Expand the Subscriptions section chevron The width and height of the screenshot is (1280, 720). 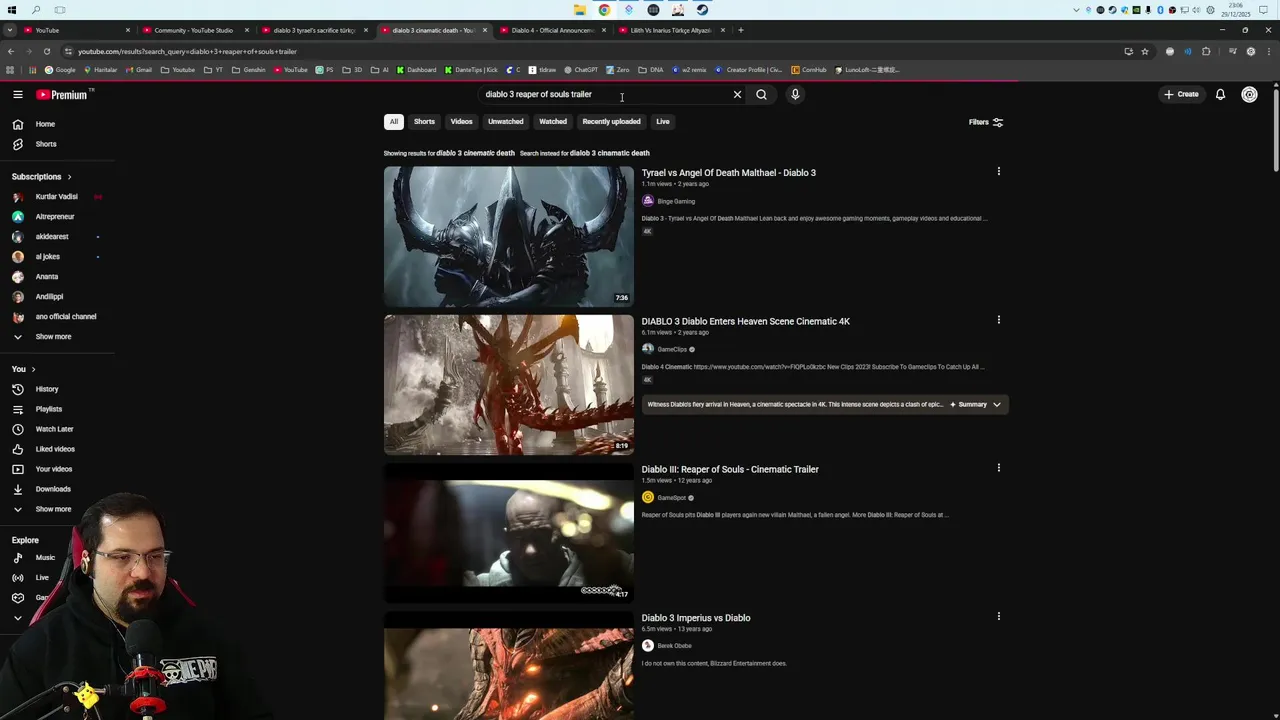69,177
